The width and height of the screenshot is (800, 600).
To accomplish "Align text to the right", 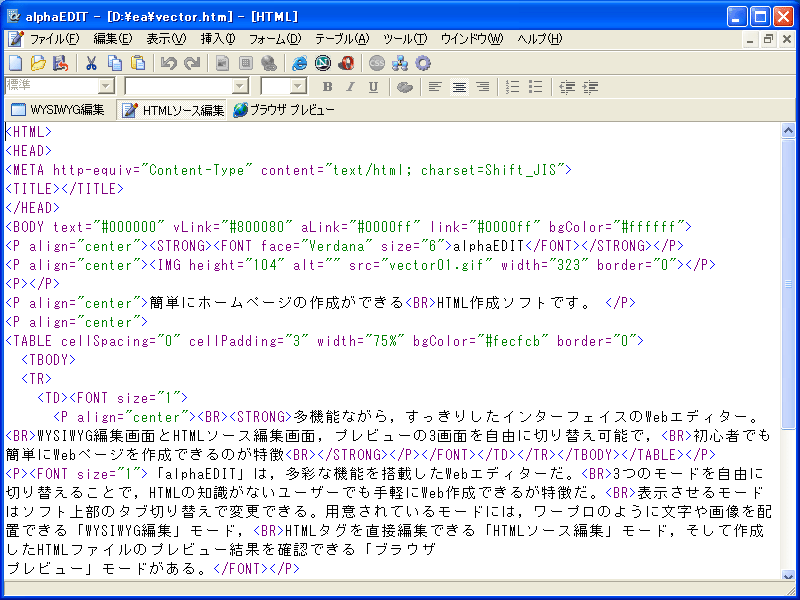I will point(483,87).
